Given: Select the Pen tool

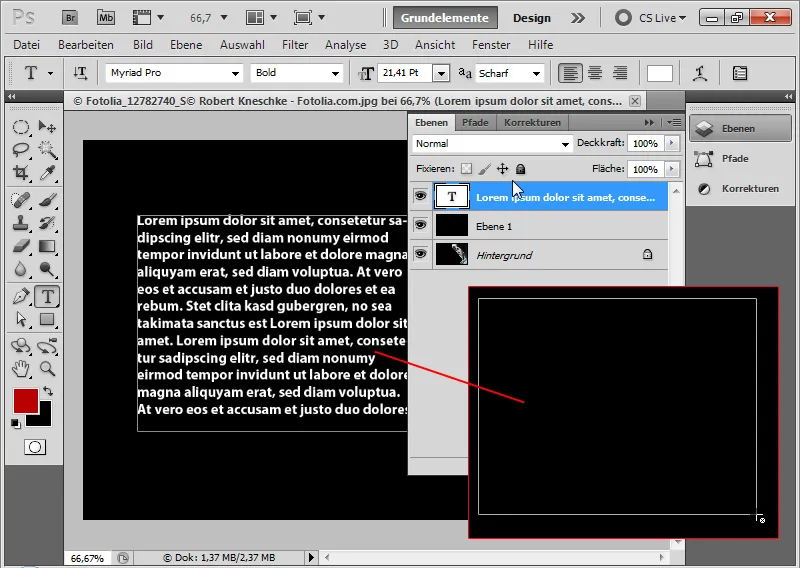Looking at the screenshot, I should 21,297.
